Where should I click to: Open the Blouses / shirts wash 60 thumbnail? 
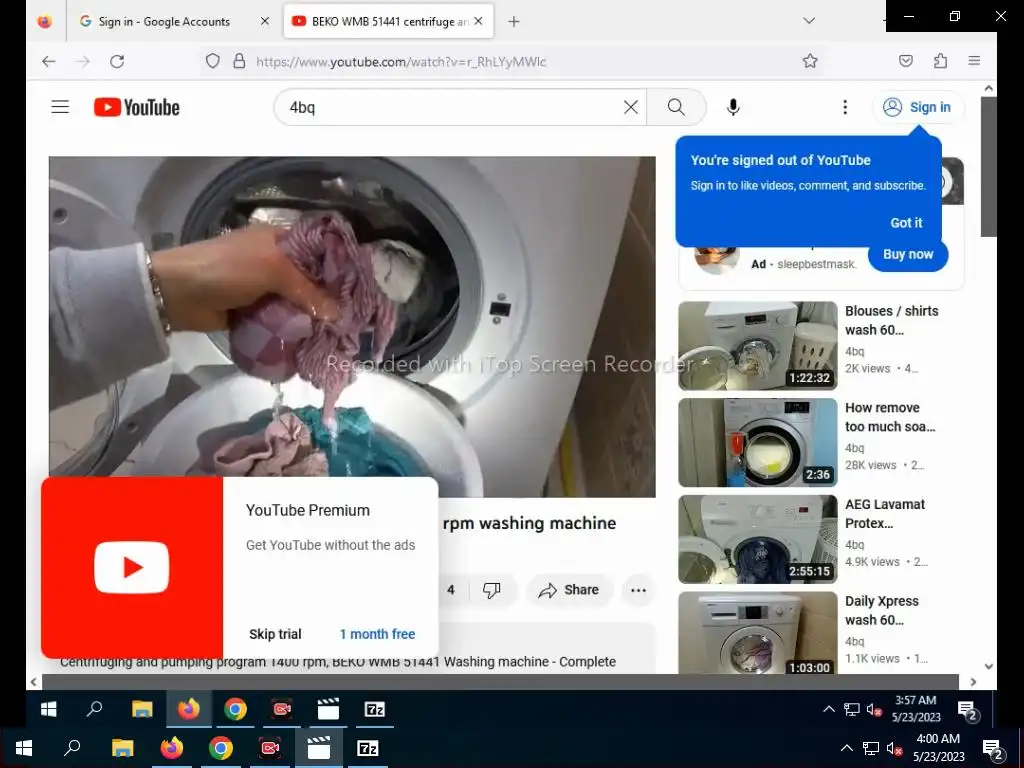click(x=758, y=346)
